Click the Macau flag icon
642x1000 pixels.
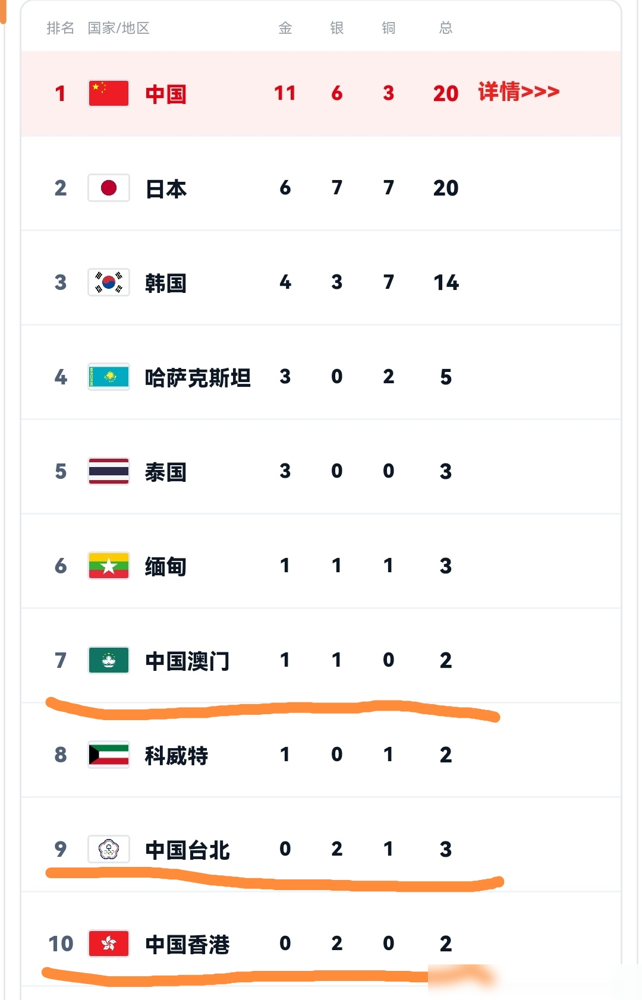pyautogui.click(x=108, y=660)
